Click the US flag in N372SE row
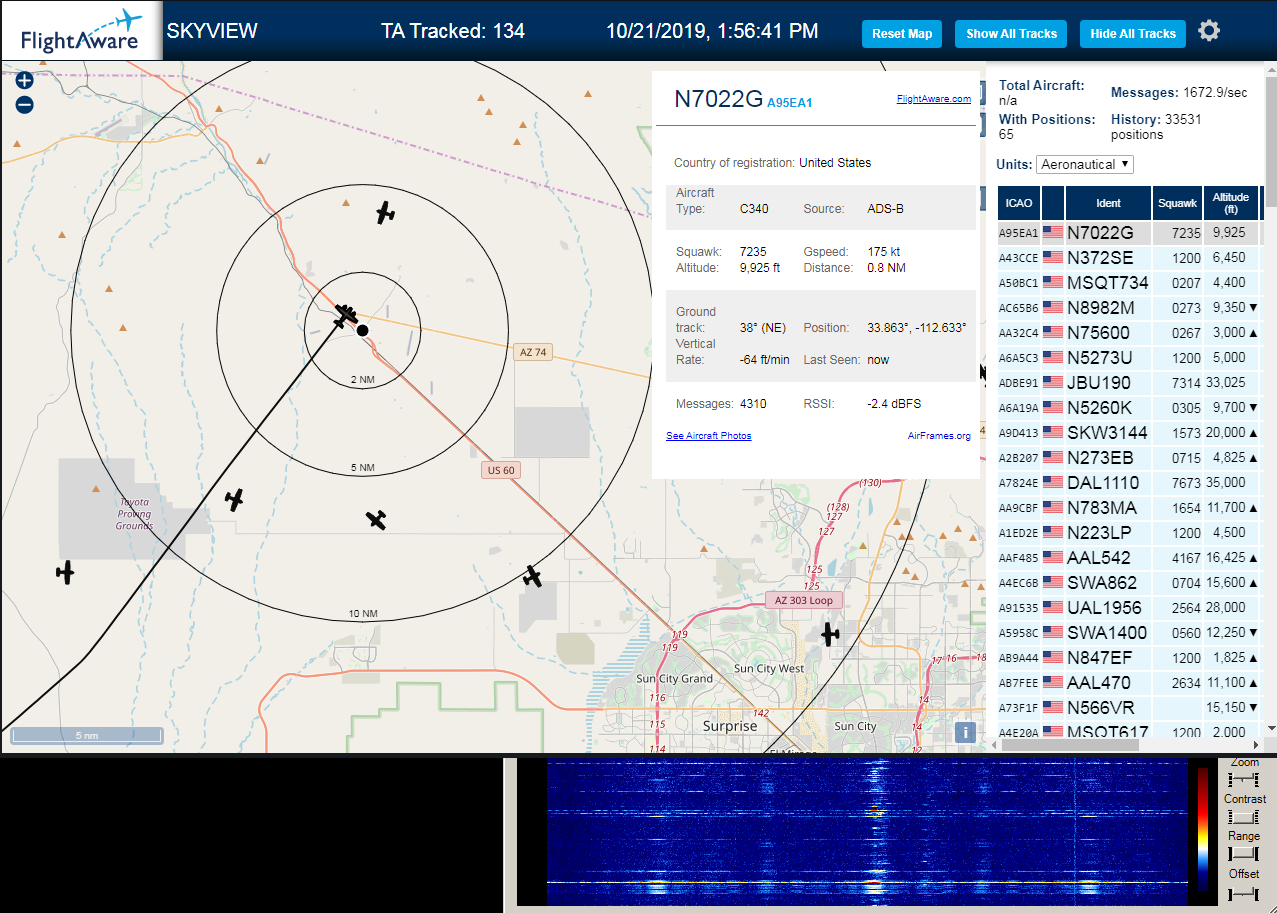Screen dimensions: 1277x913 coord(1053,257)
